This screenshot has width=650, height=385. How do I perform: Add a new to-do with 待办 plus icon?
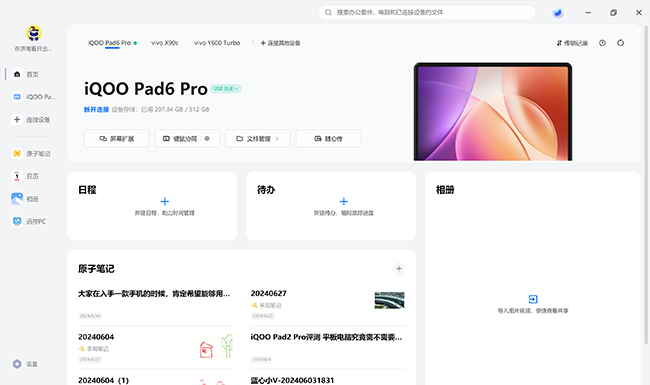[344, 201]
